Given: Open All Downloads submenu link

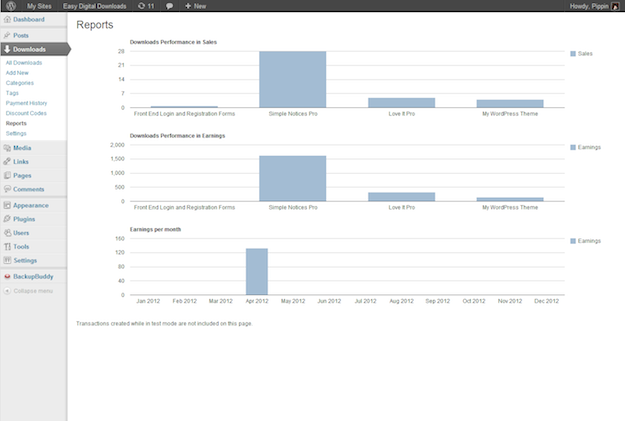Looking at the screenshot, I should pyautogui.click(x=24, y=63).
